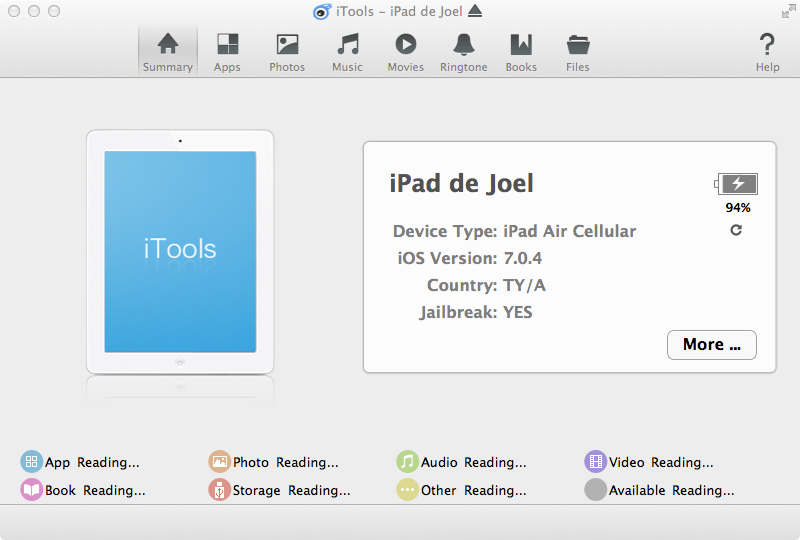Click the charging battery icon
Viewport: 800px width, 540px height.
coord(736,184)
